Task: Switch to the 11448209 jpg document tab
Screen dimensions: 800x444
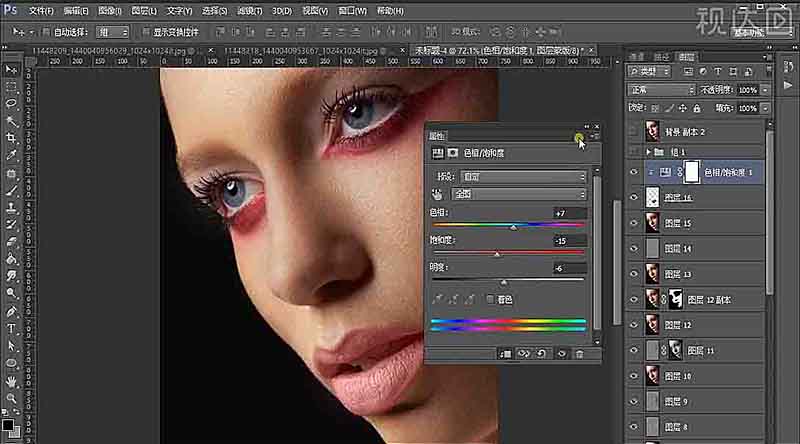Action: click(115, 51)
